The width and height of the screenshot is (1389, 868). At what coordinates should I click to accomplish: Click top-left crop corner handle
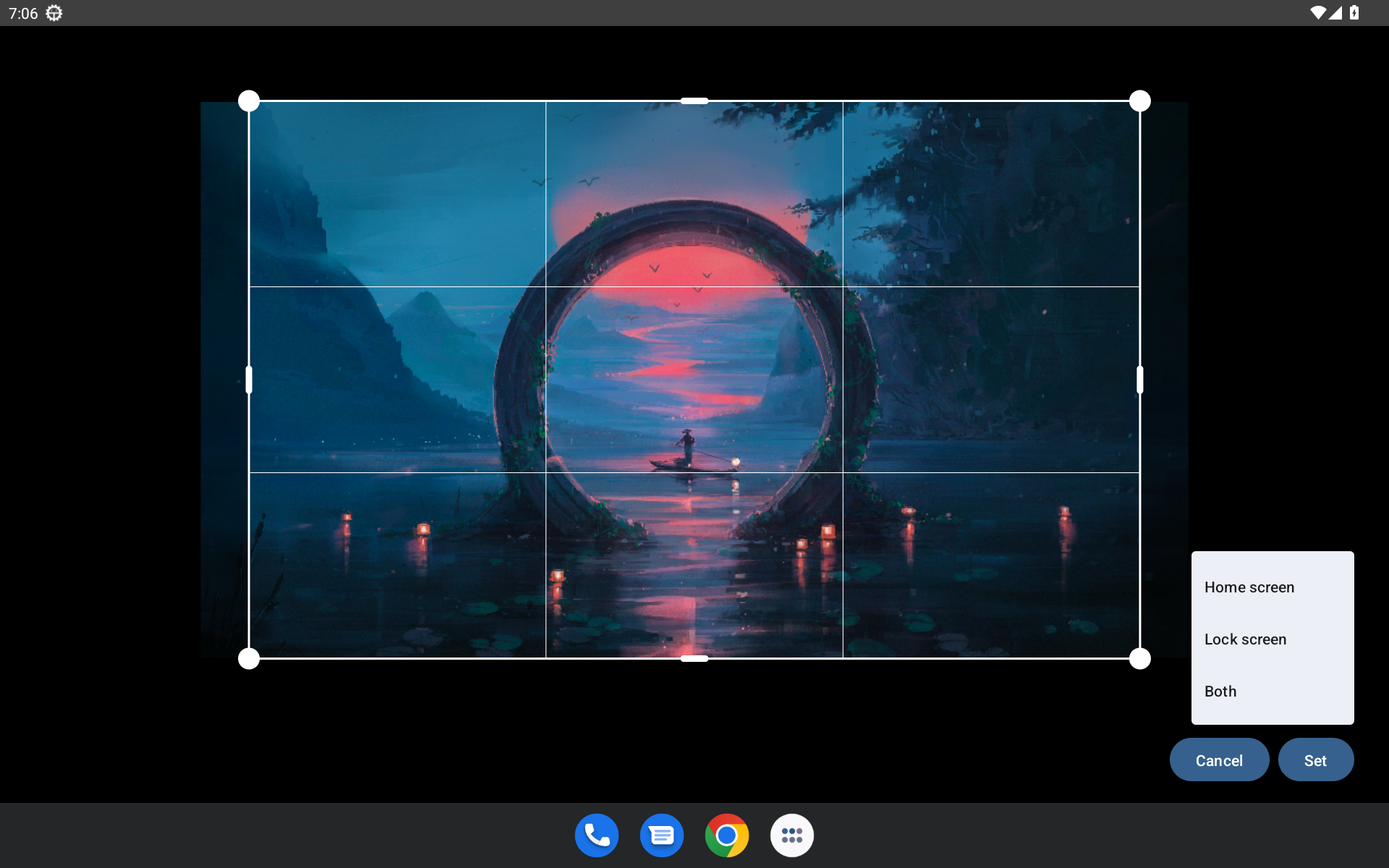pyautogui.click(x=249, y=101)
